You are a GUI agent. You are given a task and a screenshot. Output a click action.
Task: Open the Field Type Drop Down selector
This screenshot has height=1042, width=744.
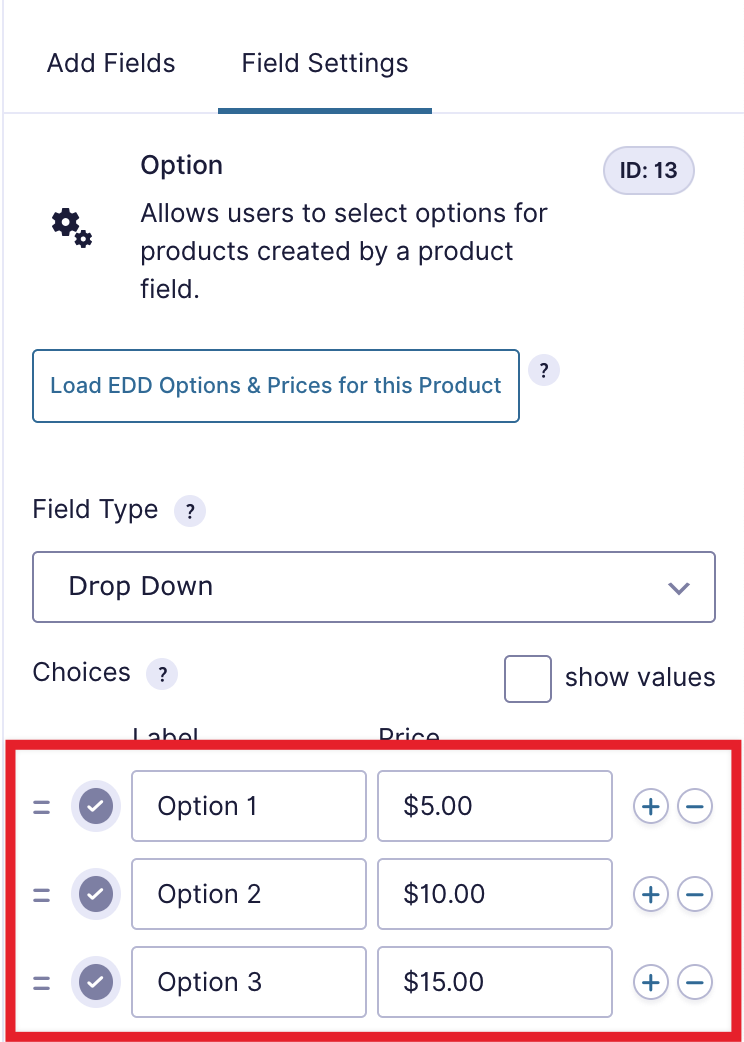pos(374,587)
